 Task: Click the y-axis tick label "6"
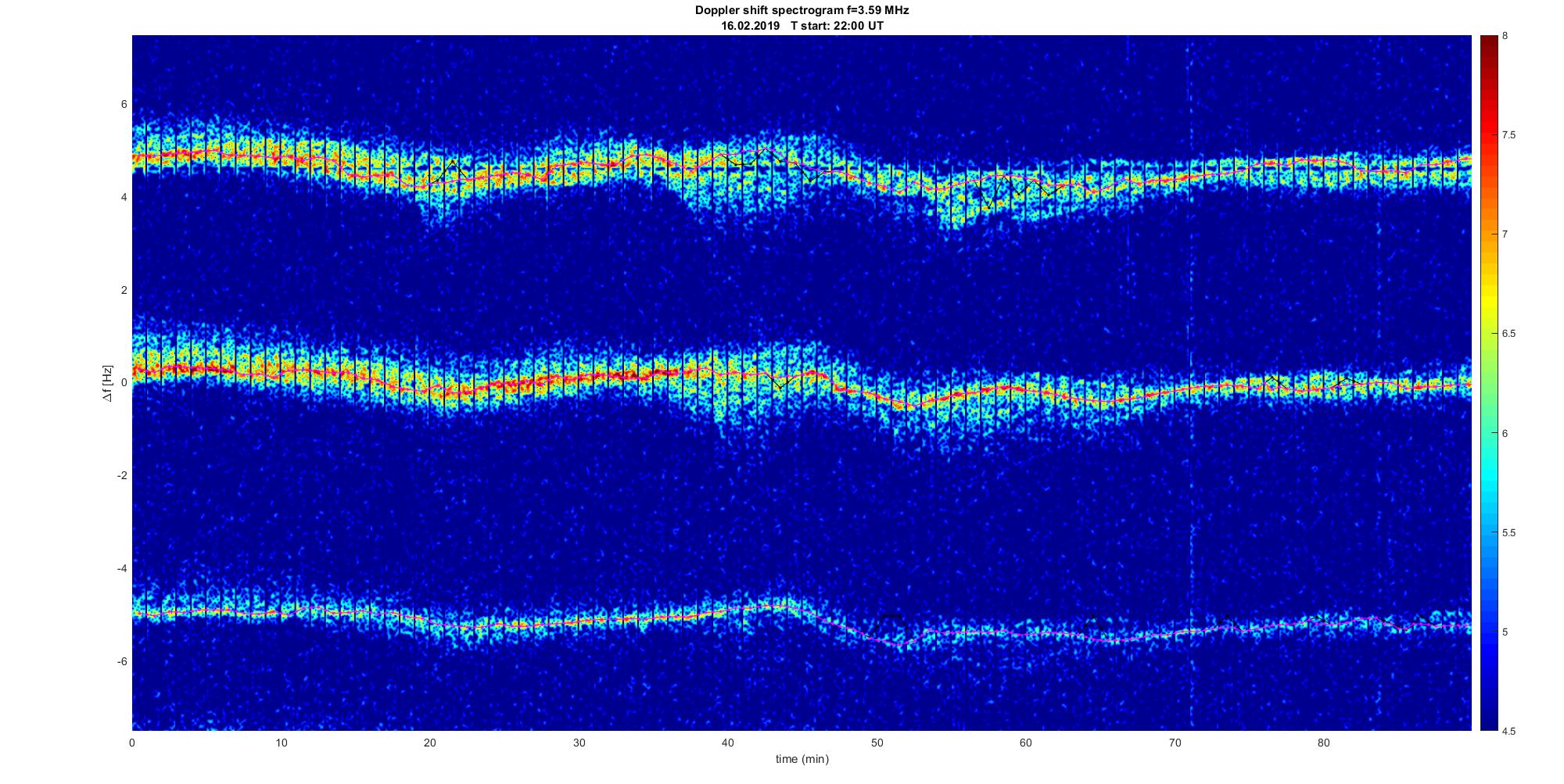(124, 105)
